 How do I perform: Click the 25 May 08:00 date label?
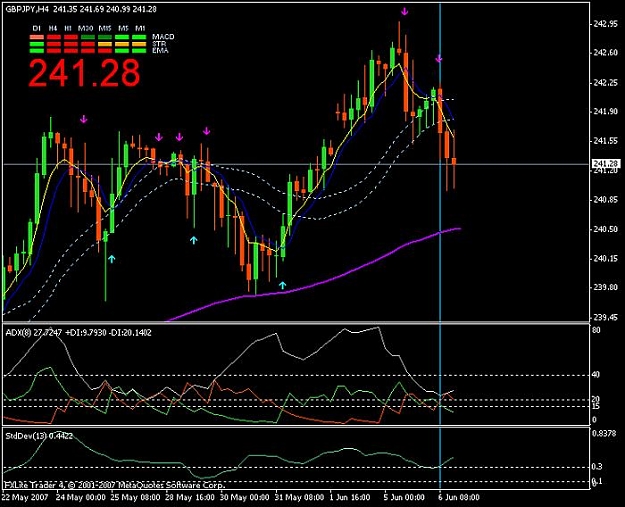pyautogui.click(x=135, y=497)
